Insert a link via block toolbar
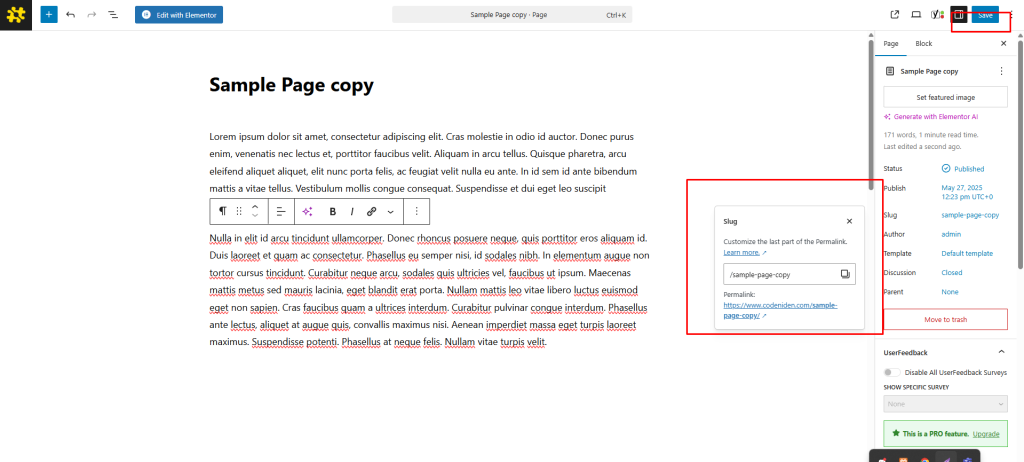This screenshot has height=462, width=1024. pyautogui.click(x=371, y=211)
